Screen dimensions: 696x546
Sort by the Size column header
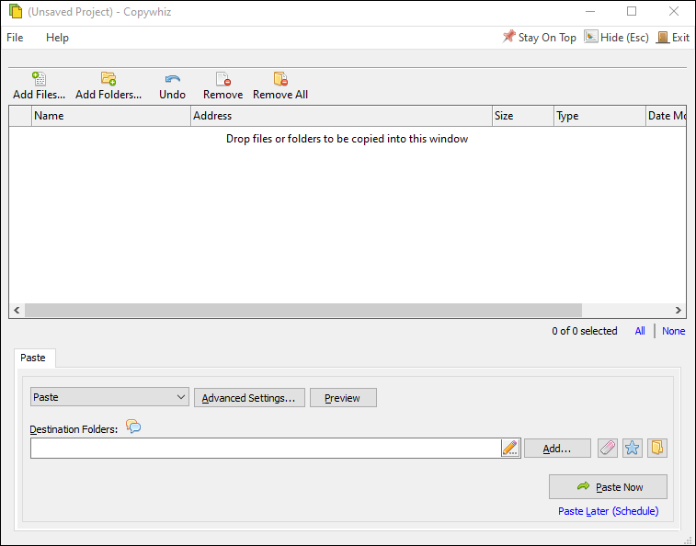pos(523,116)
